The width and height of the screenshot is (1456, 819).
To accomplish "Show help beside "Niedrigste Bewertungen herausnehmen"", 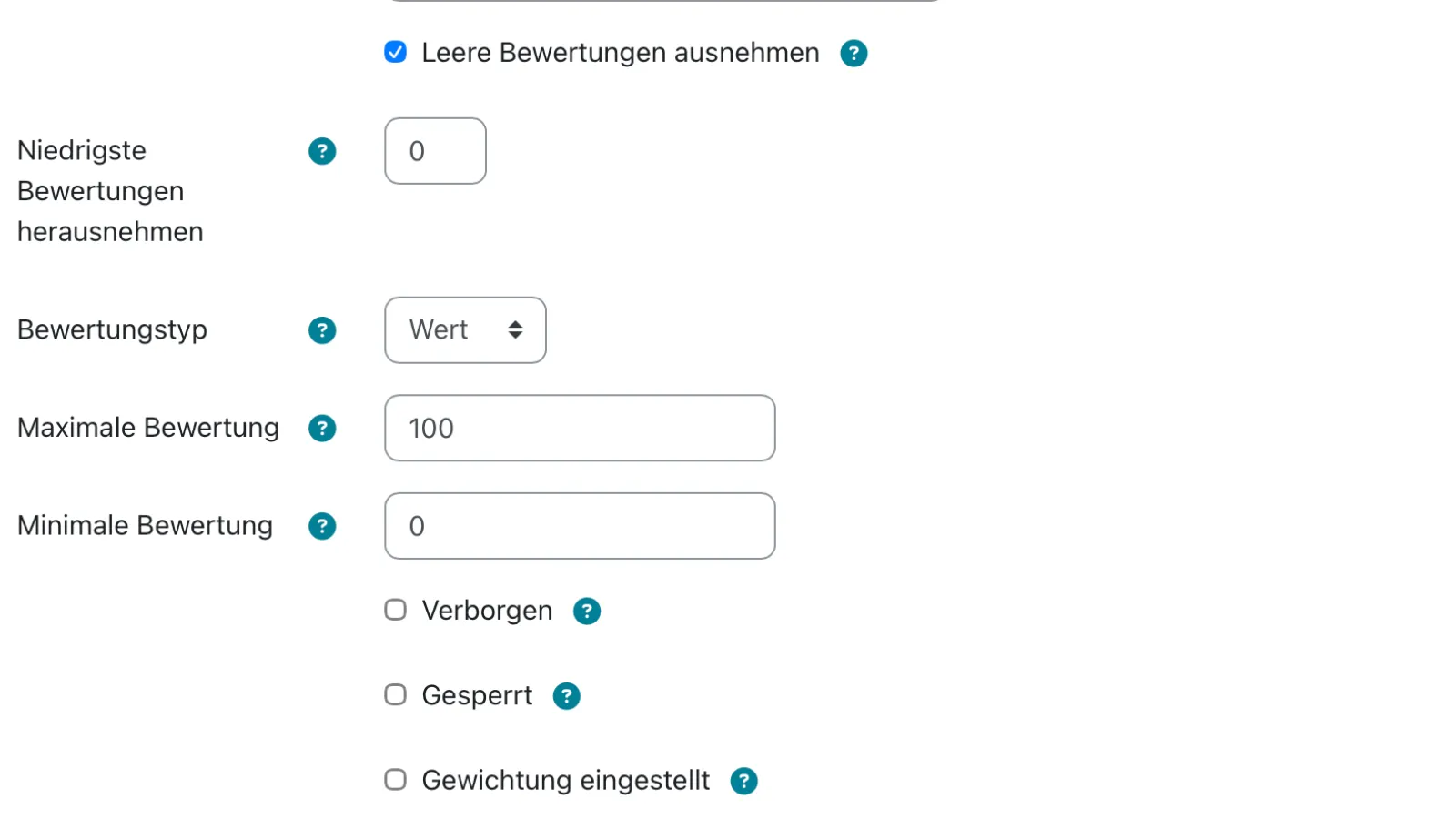I will pos(322,151).
